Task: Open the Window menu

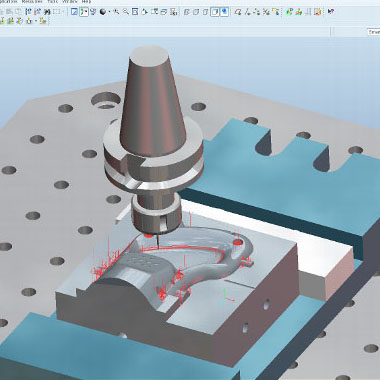Action: pyautogui.click(x=69, y=2)
